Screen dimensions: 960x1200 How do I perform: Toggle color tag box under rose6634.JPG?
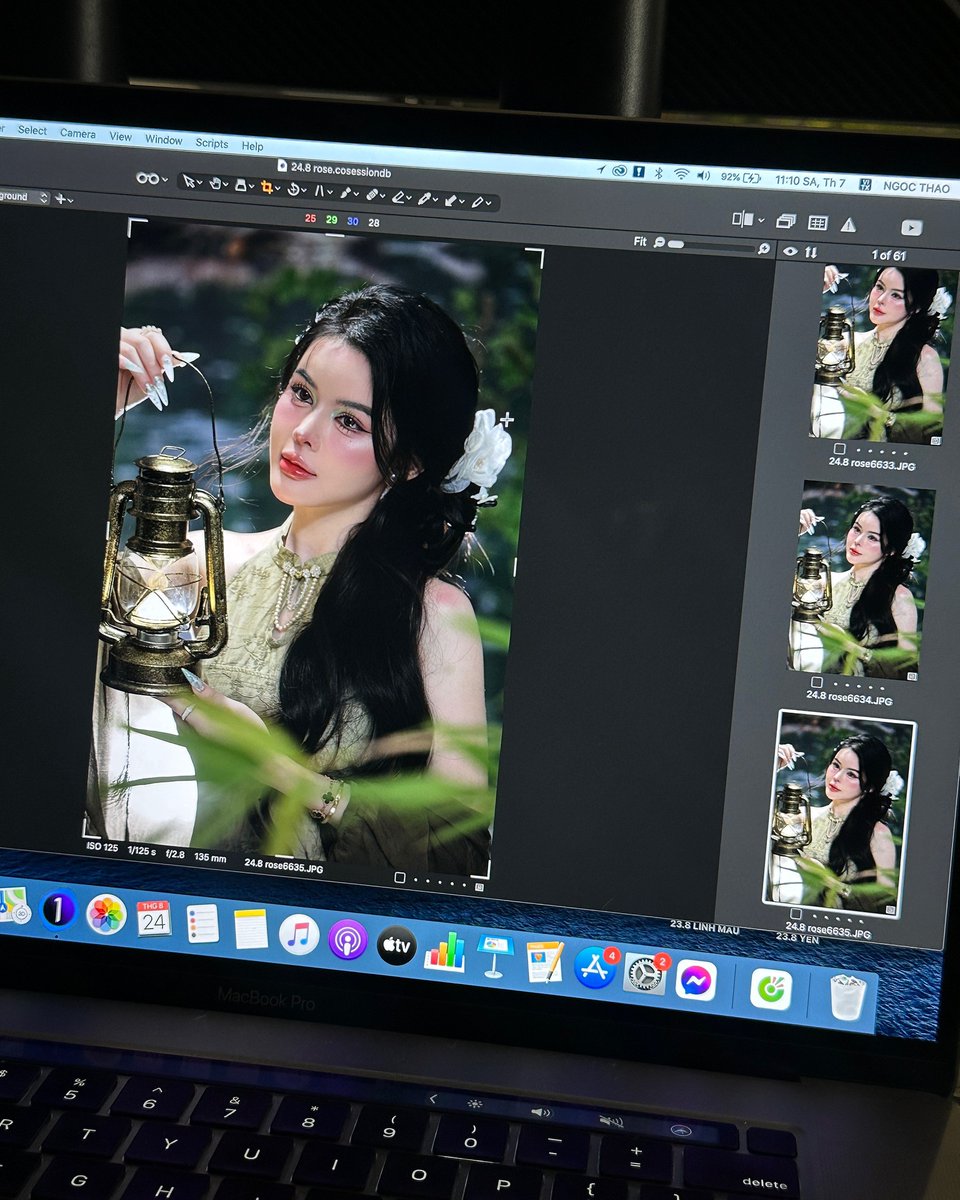[817, 682]
